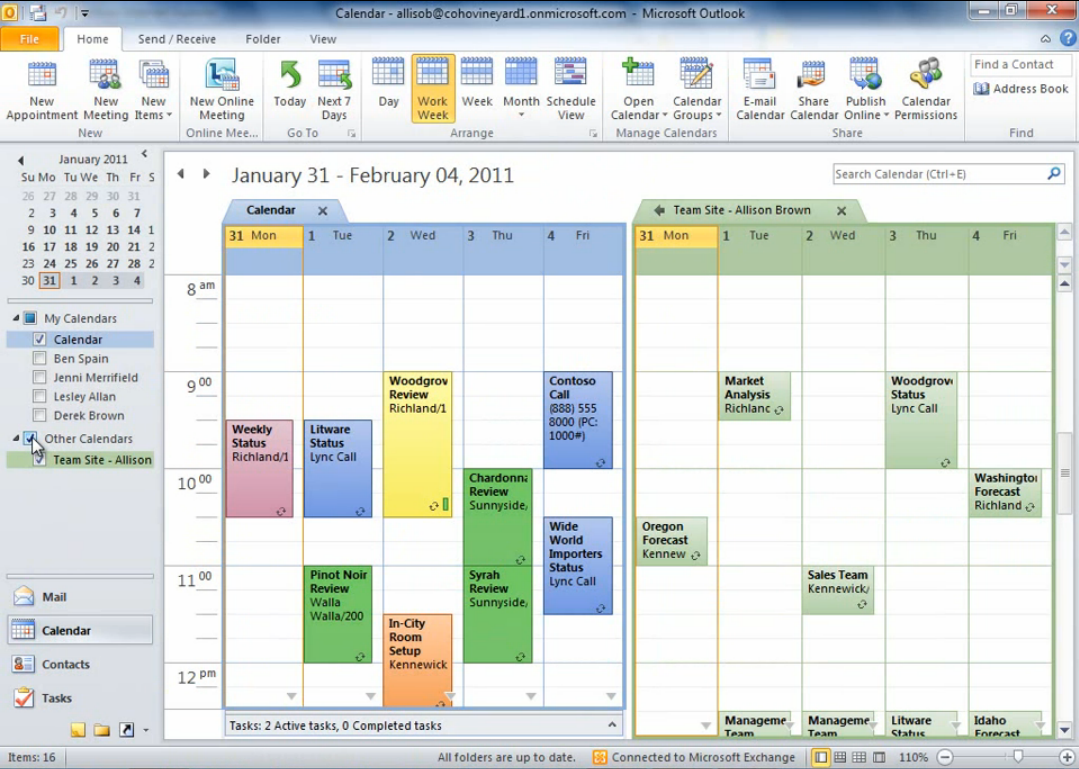Image resolution: width=1079 pixels, height=769 pixels.
Task: Click the search magnifier icon
Action: click(1054, 174)
